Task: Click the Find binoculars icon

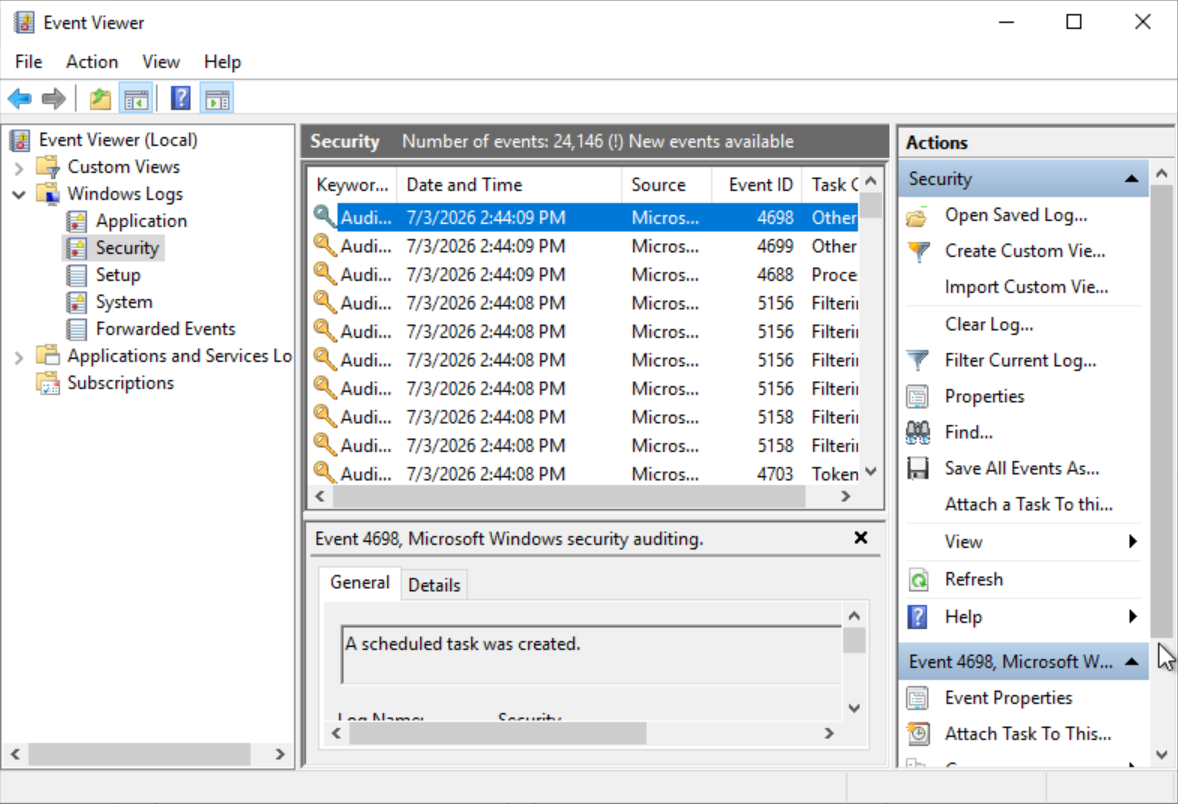Action: click(917, 432)
